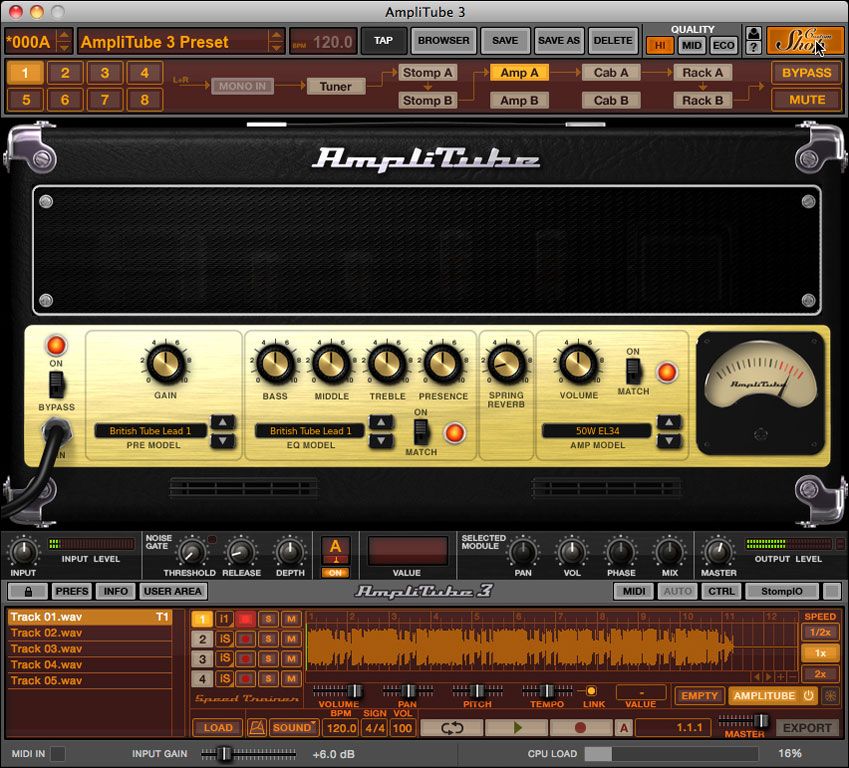Click the metronome icon next to LOAD
849x768 pixels.
(x=257, y=727)
